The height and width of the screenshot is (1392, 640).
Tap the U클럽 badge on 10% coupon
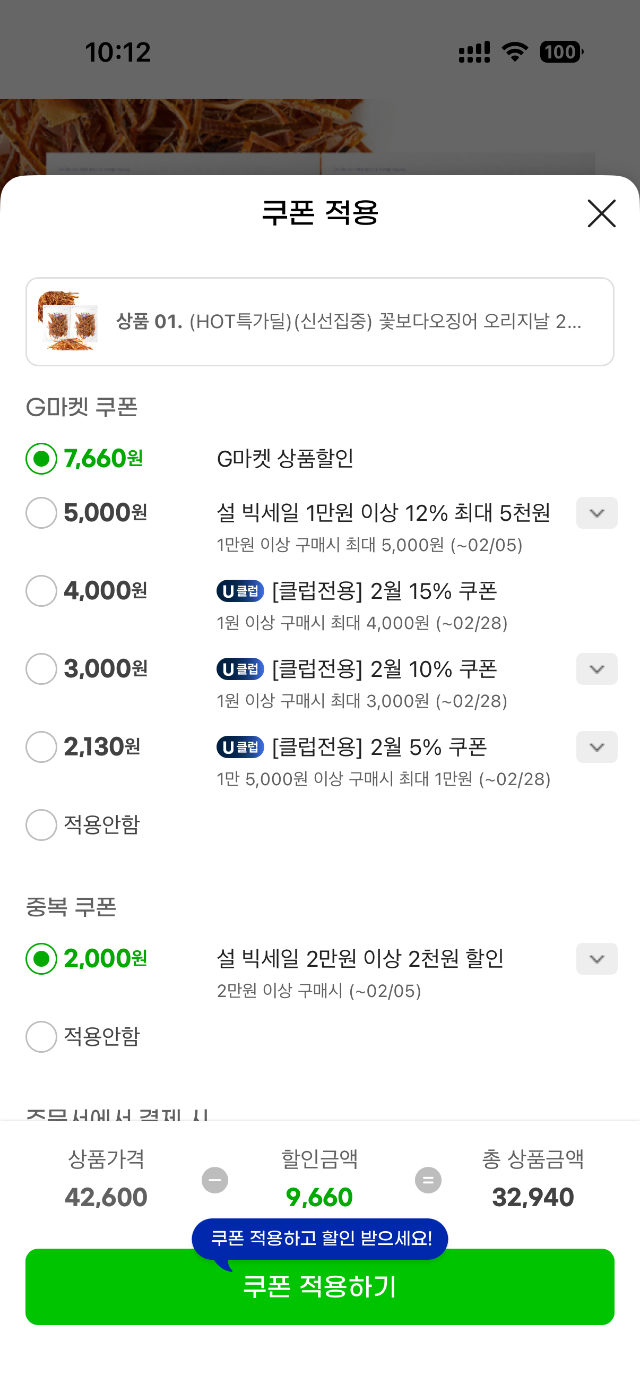[x=240, y=669]
